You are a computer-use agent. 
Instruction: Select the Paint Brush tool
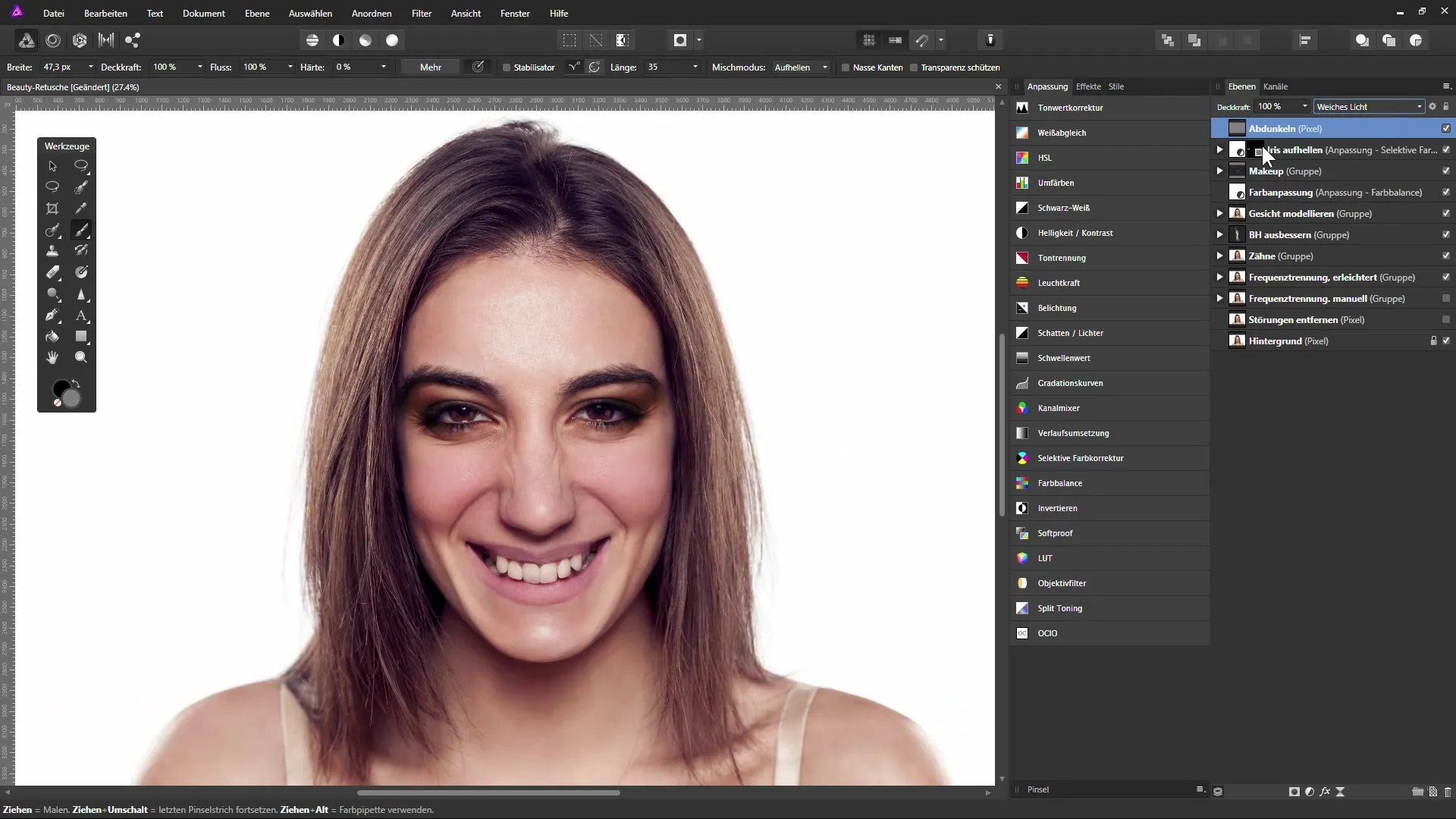point(81,230)
